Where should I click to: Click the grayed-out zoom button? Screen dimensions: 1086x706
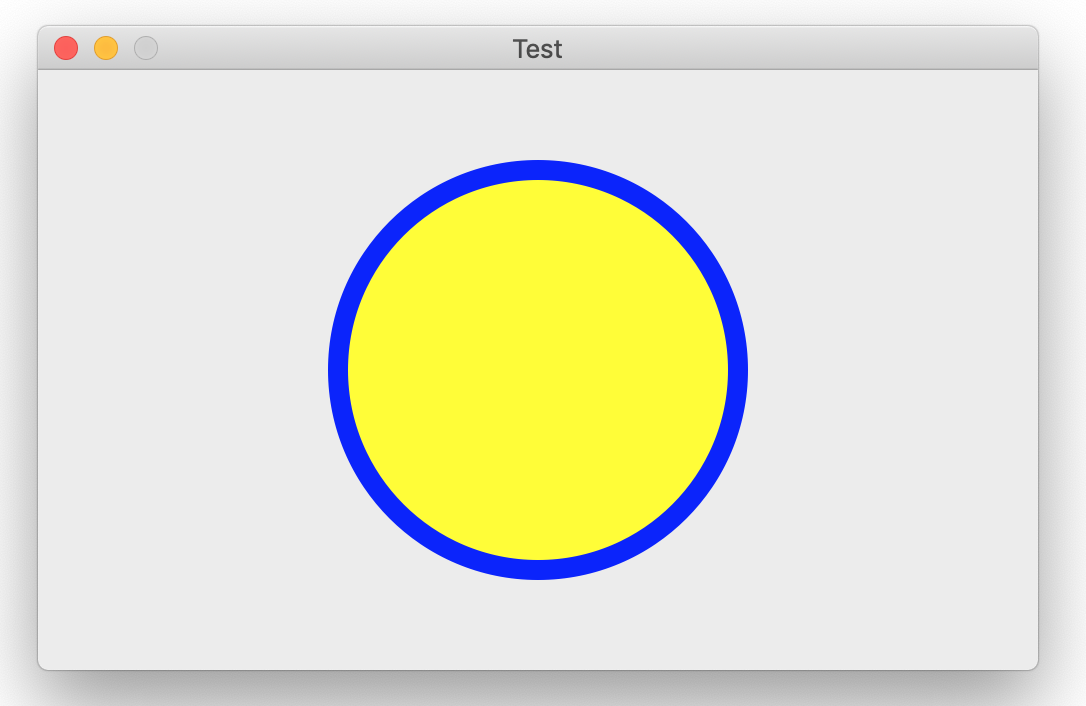(x=146, y=48)
